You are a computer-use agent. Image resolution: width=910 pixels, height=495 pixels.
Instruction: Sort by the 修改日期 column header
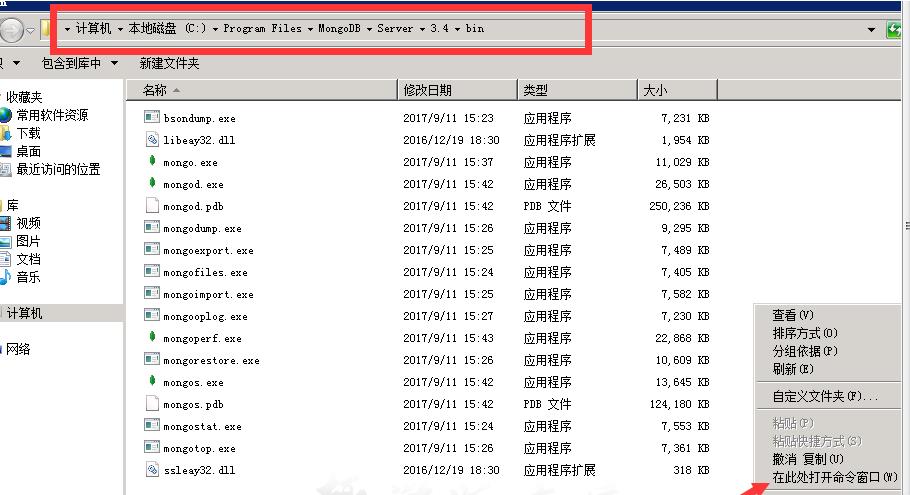tap(458, 90)
